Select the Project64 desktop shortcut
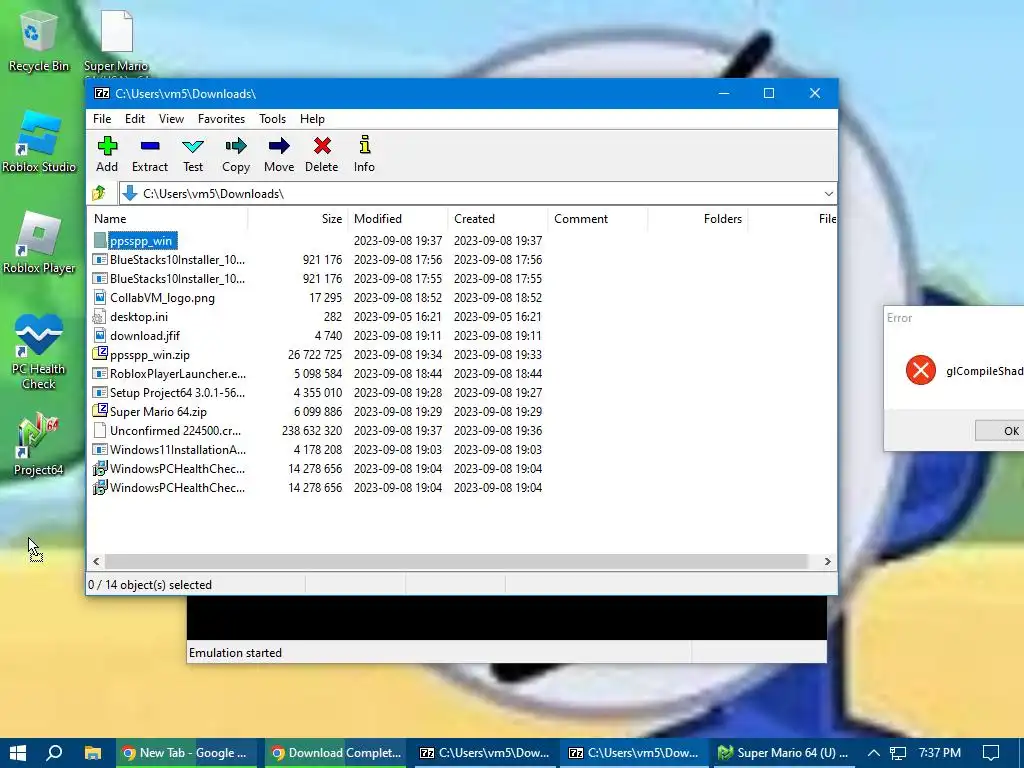 (x=39, y=444)
